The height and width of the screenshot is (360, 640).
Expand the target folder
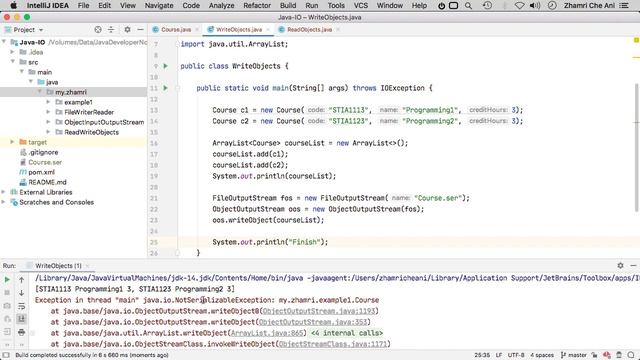[12, 142]
